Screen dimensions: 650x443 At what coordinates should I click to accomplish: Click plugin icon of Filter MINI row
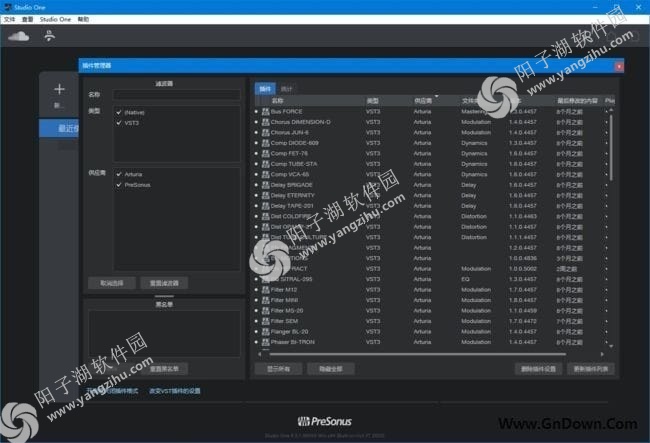[266, 300]
